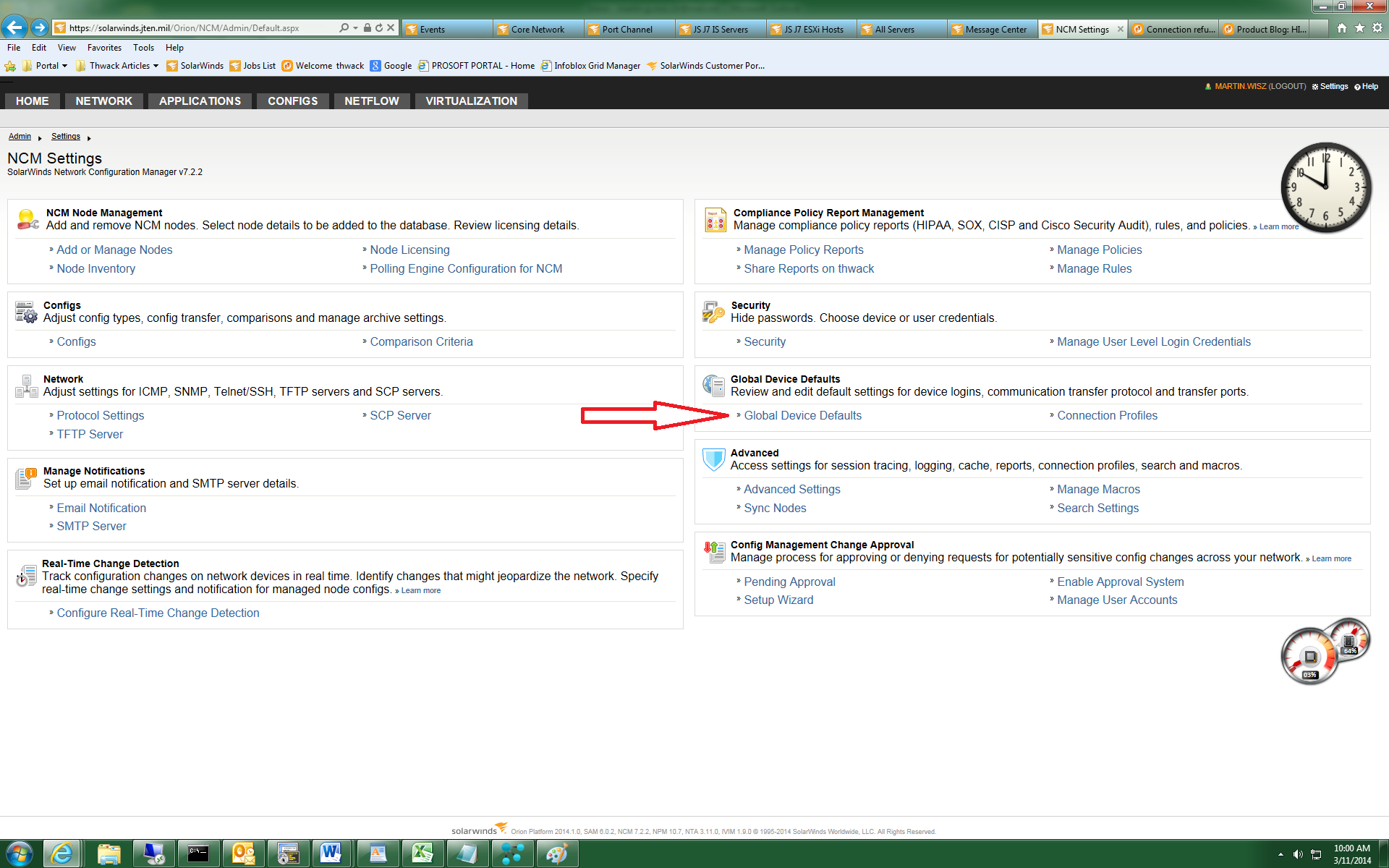The height and width of the screenshot is (868, 1389).
Task: Click the Manage Notifications section icon
Action: [26, 477]
